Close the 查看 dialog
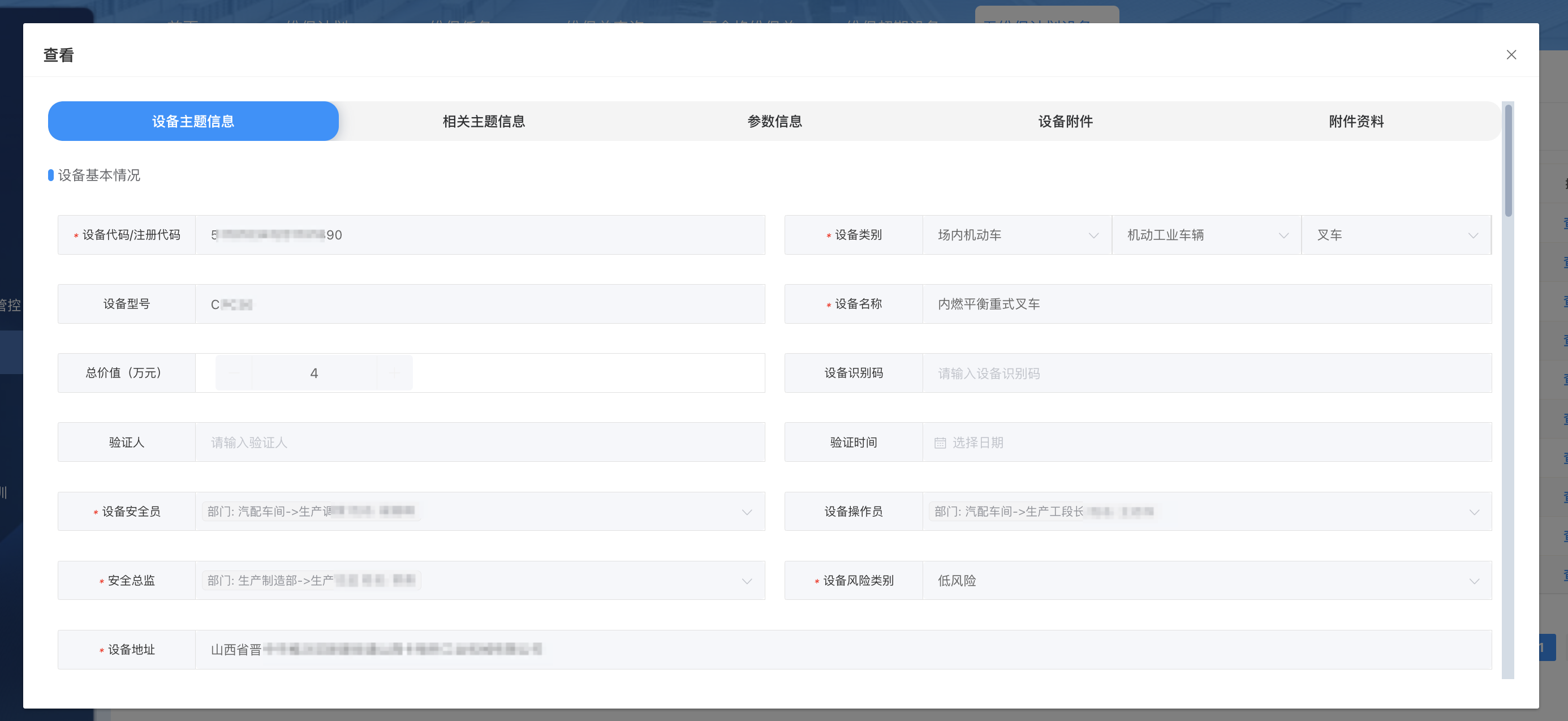The width and height of the screenshot is (1568, 721). point(1511,55)
